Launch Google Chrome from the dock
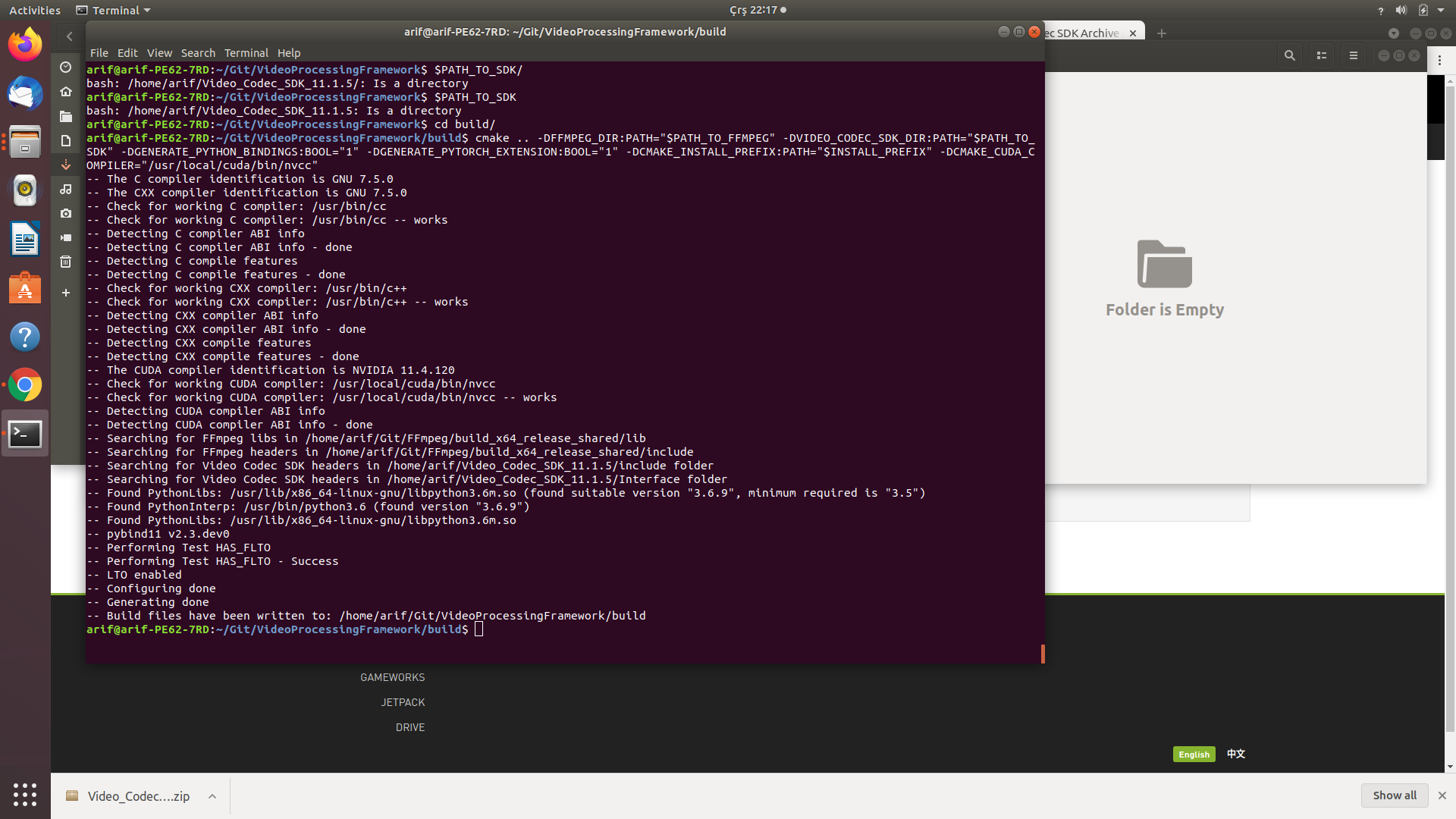 click(x=25, y=384)
